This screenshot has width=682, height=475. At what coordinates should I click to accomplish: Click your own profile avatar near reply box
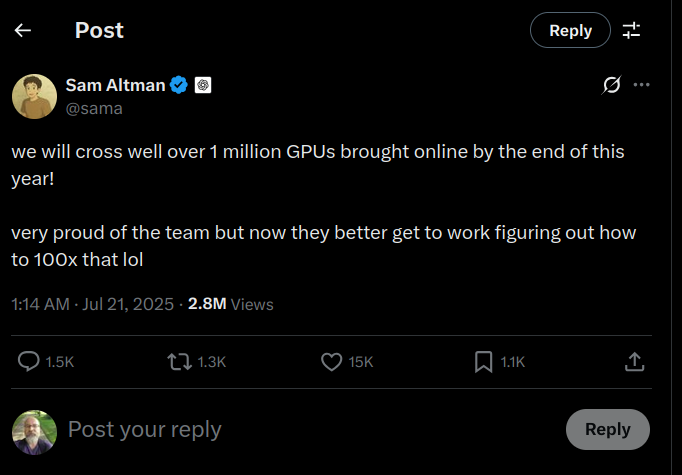pos(34,432)
